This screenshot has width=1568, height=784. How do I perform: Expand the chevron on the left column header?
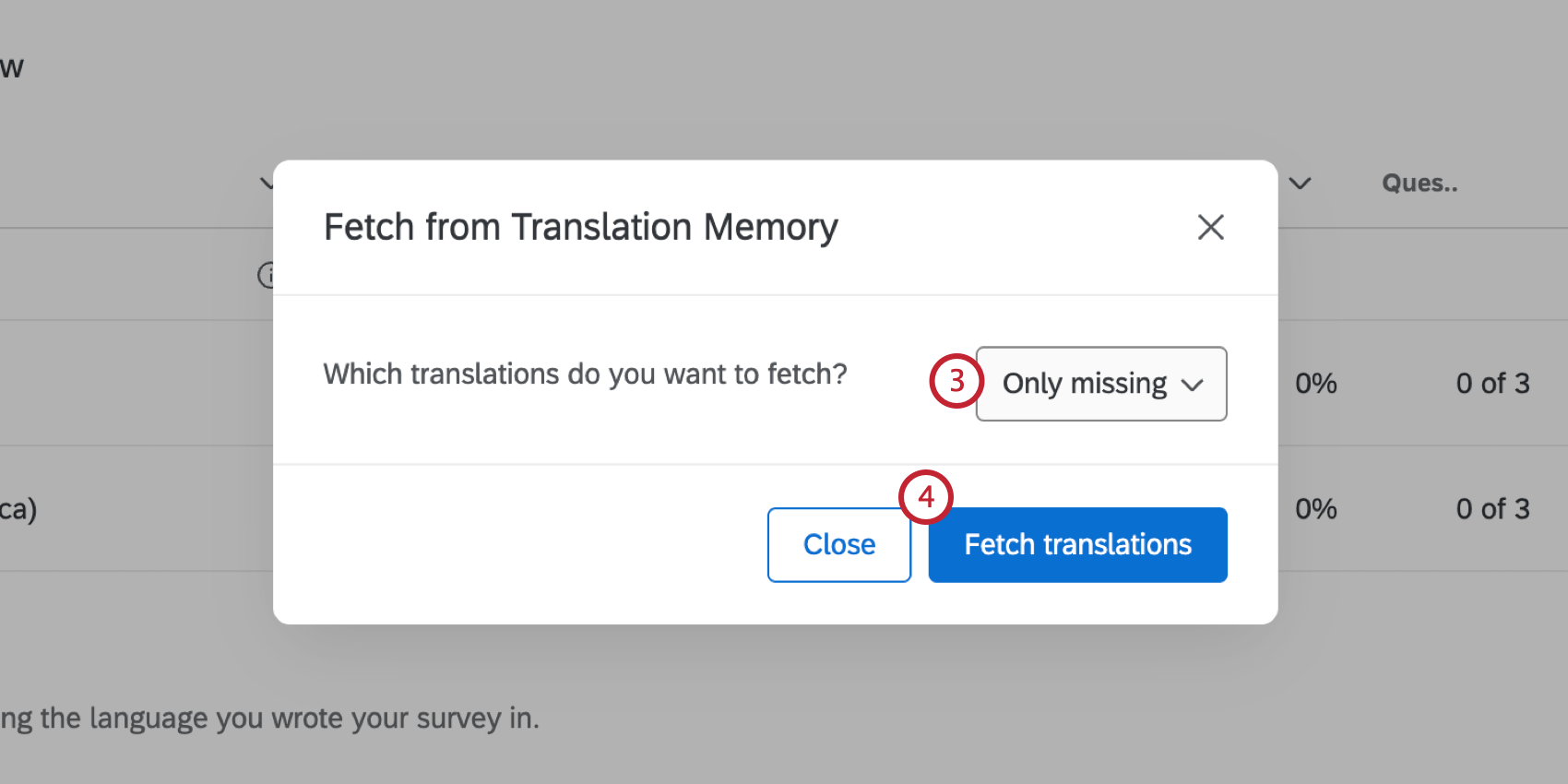(267, 184)
